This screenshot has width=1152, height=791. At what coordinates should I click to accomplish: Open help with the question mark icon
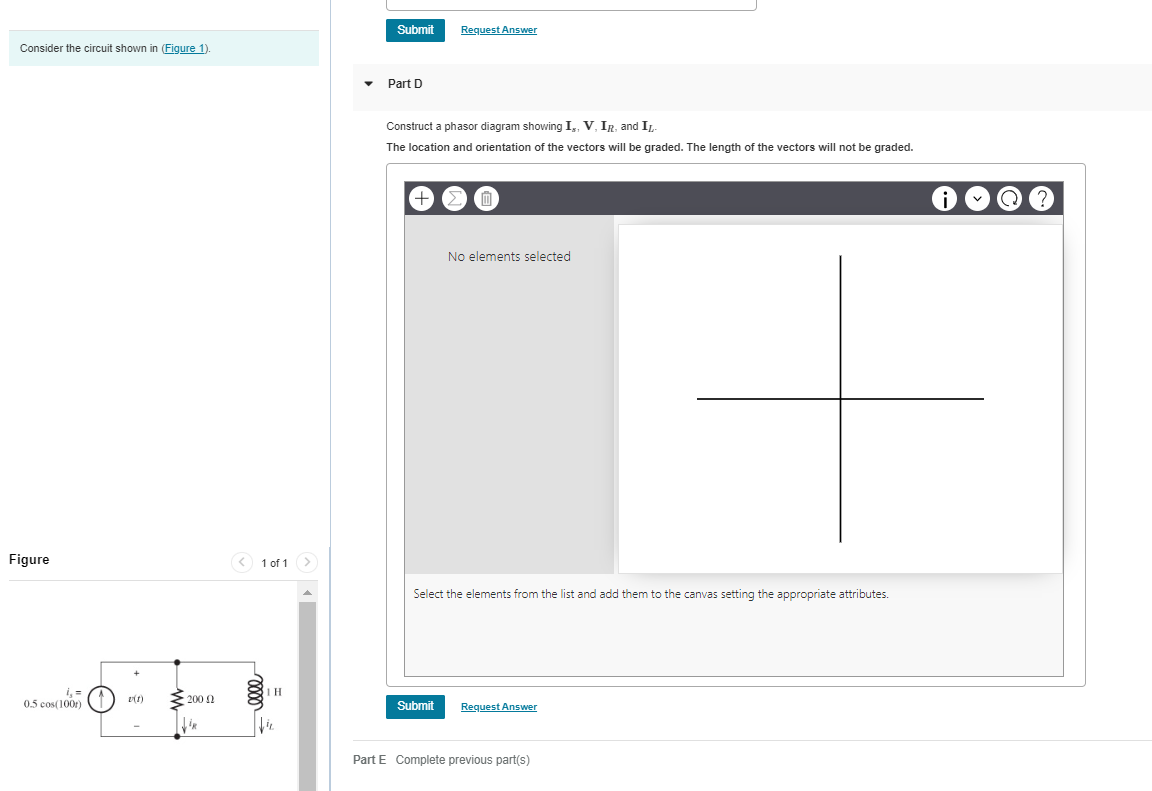click(1042, 198)
